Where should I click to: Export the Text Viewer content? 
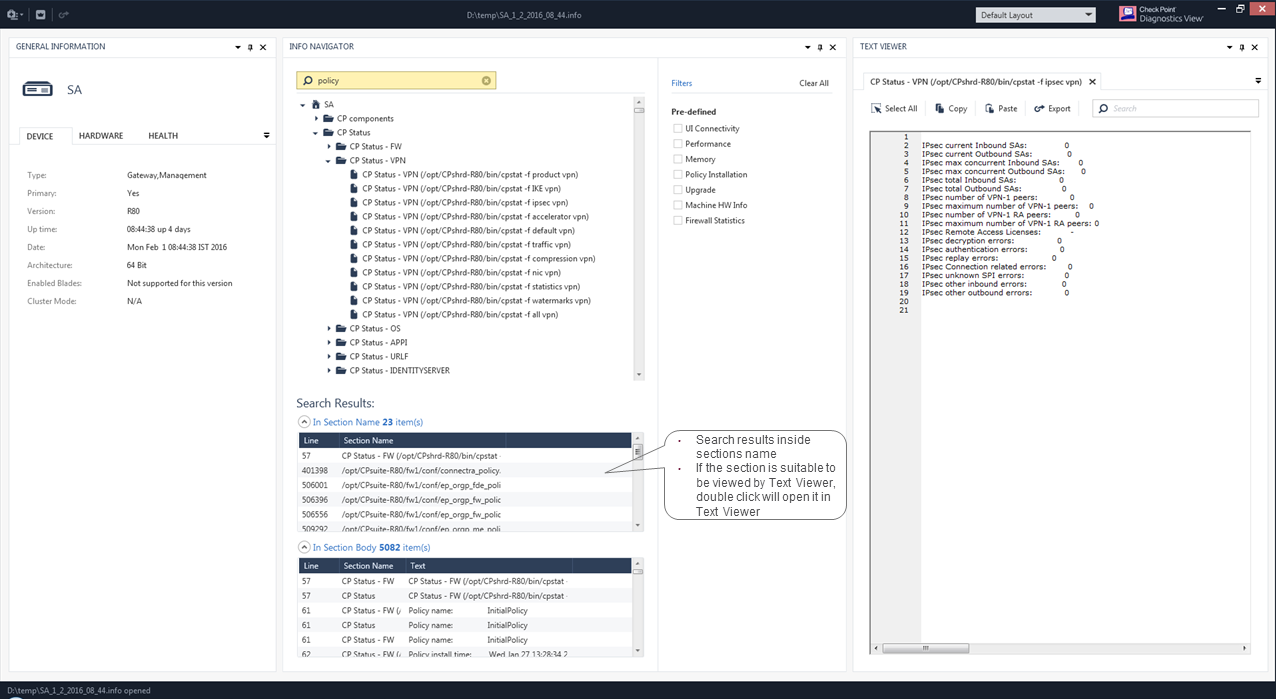[1052, 108]
